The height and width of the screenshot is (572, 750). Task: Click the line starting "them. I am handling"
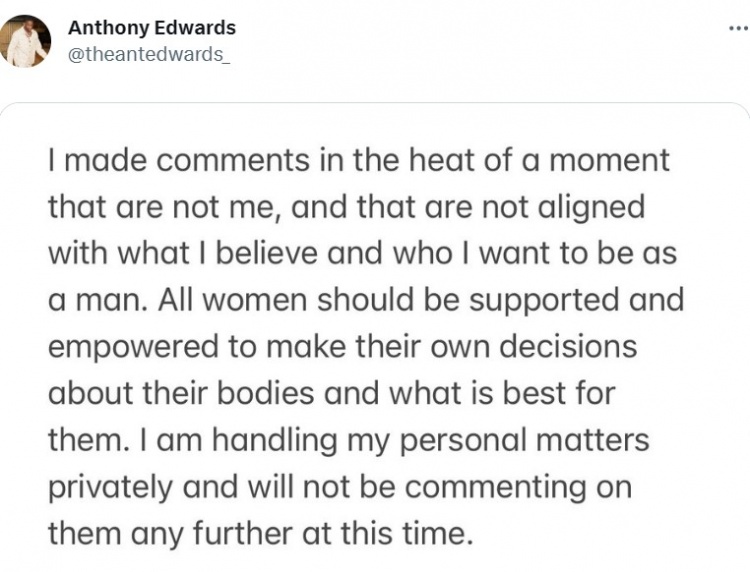[x=348, y=440]
